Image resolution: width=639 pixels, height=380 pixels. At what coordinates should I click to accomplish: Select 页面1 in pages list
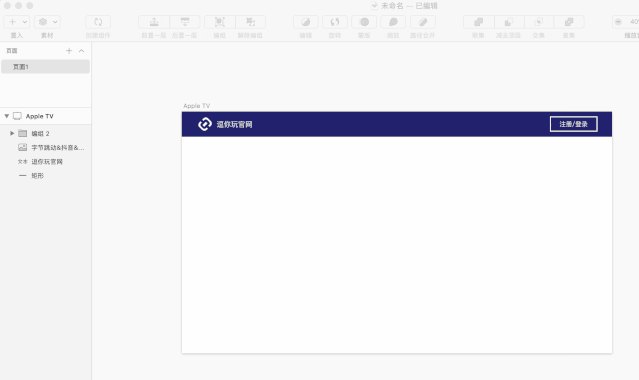(46, 67)
